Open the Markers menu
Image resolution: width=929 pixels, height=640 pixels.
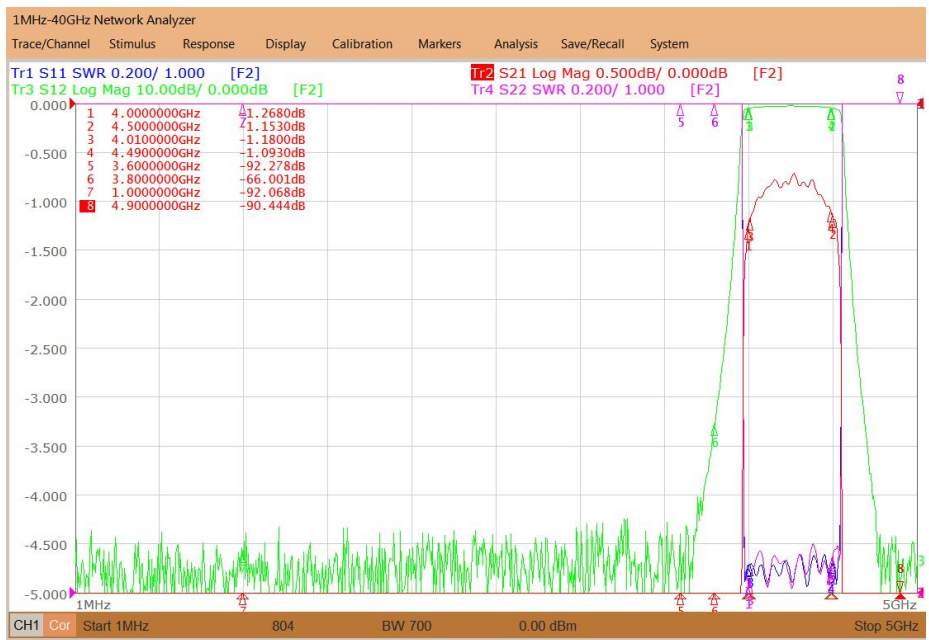click(440, 44)
